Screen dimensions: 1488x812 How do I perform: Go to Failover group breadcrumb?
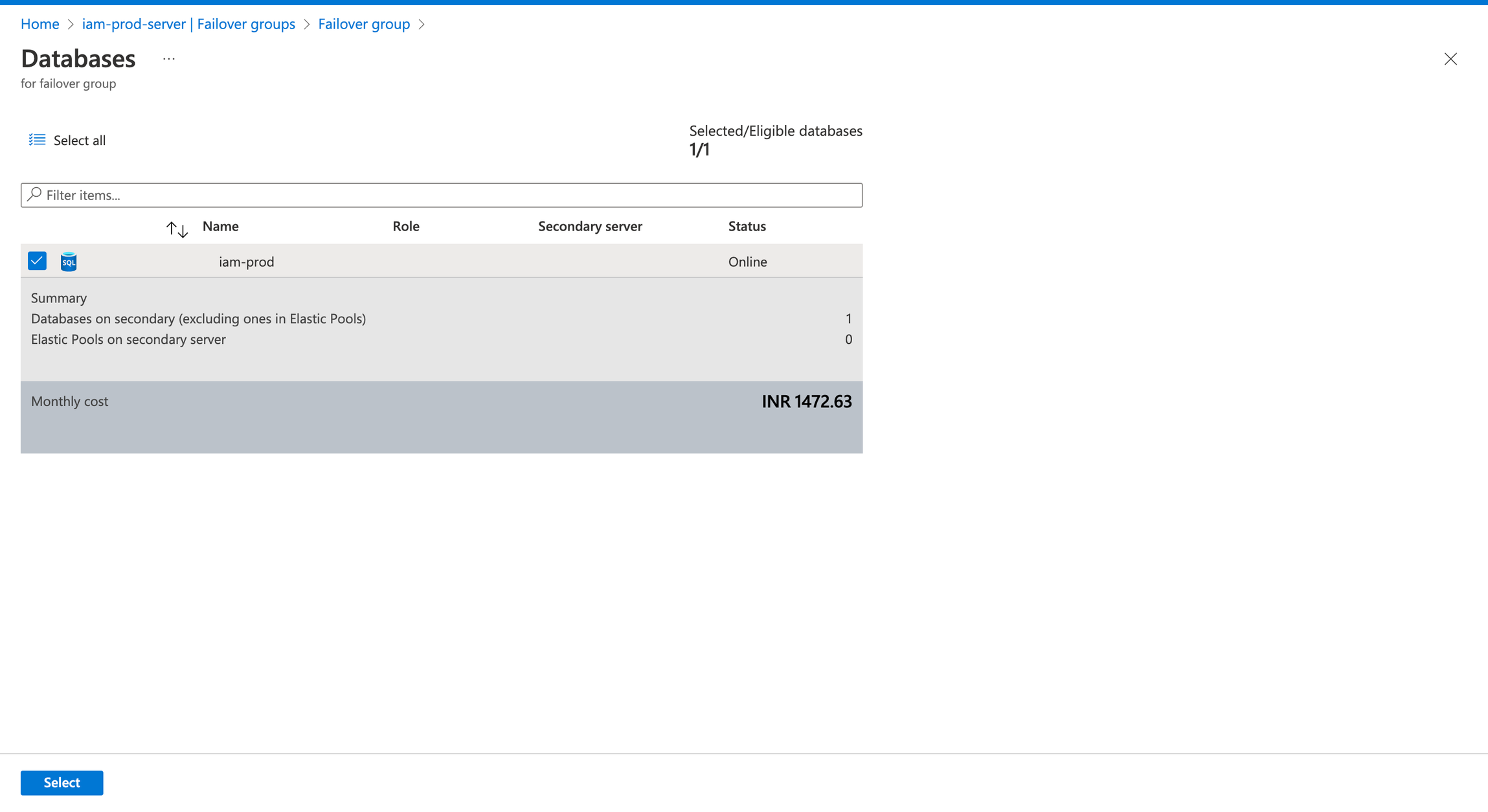(x=364, y=24)
